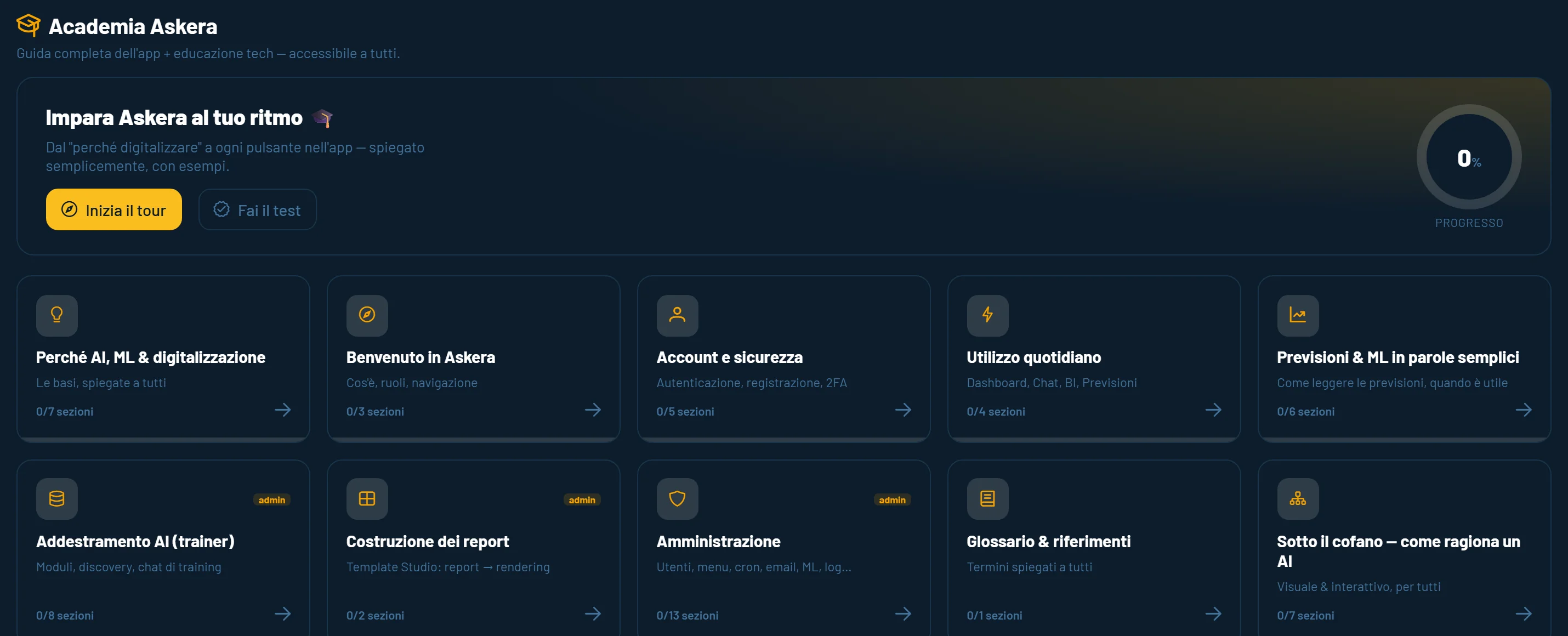
Task: Click the '0/13 sezioni' text
Action: 687,615
